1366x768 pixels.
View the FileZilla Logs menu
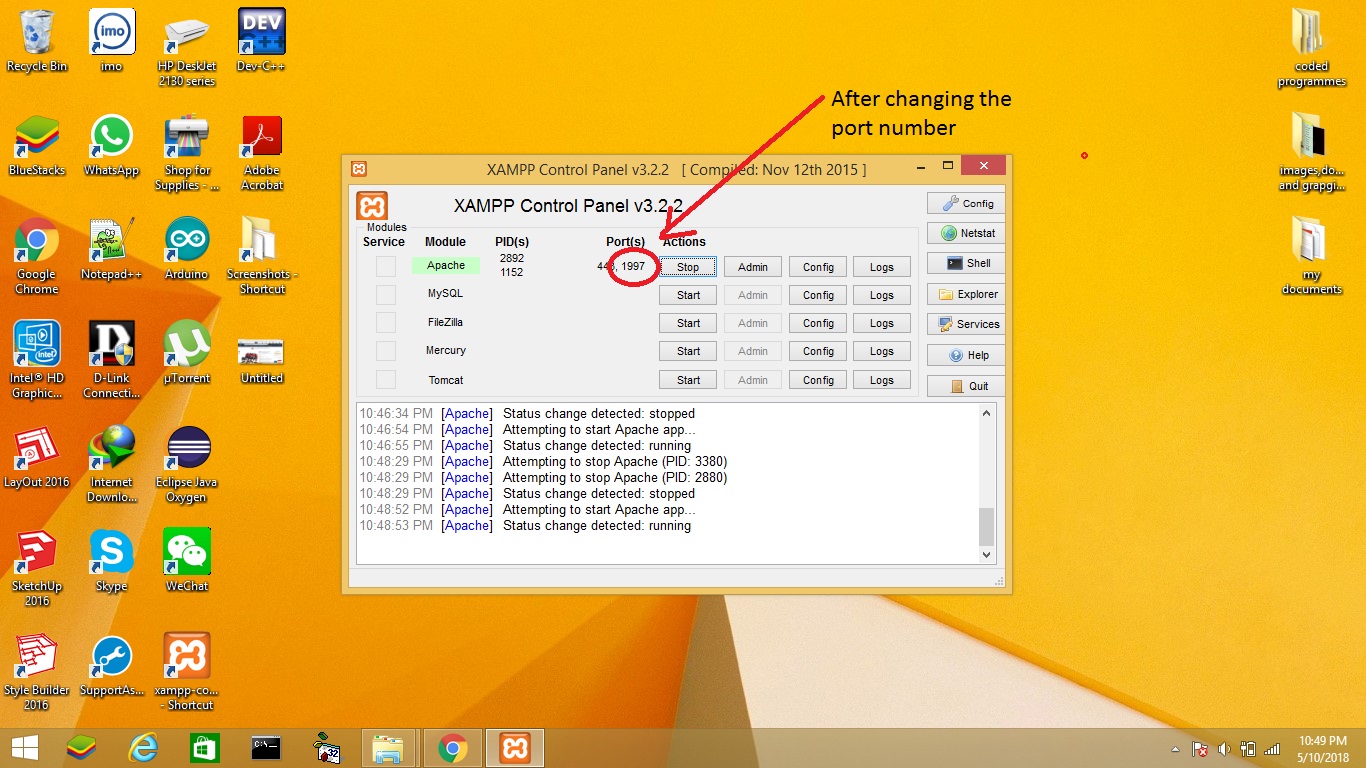(882, 323)
